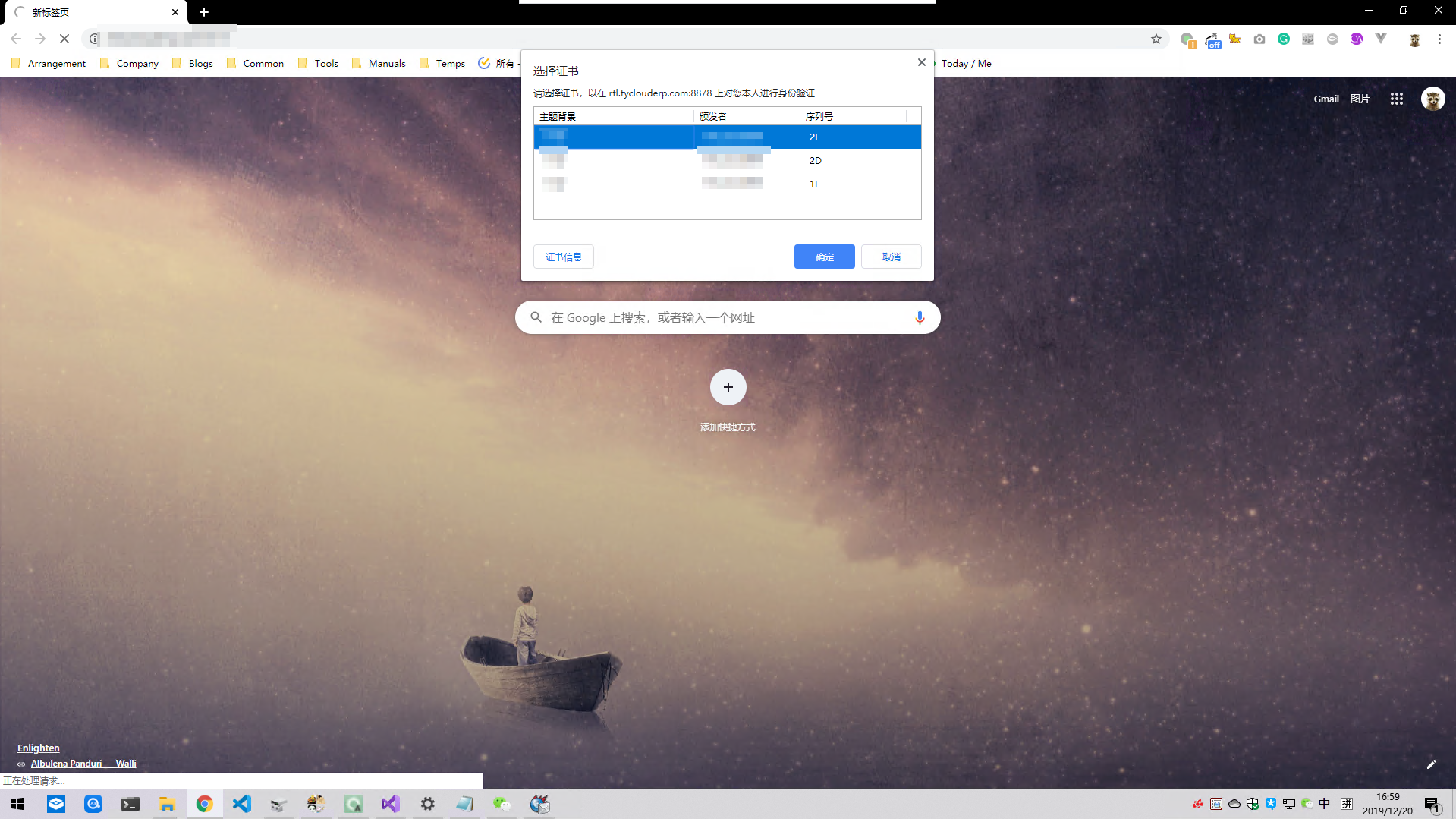Confirm with the 确定 button
This screenshot has height=819, width=1456.
point(824,257)
